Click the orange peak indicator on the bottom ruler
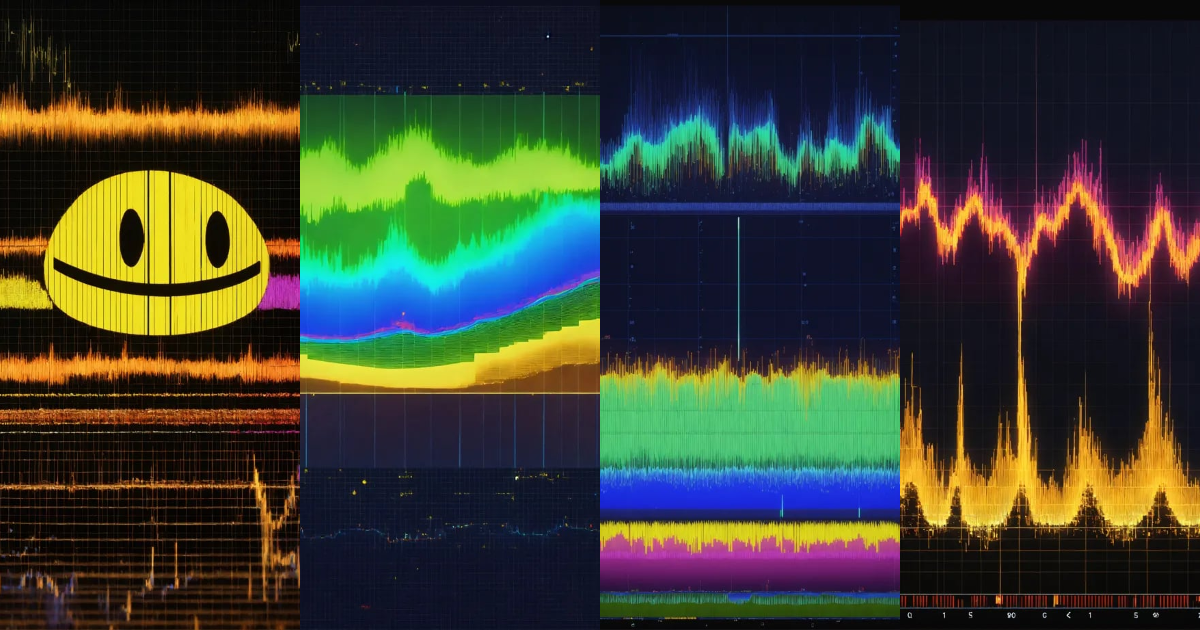This screenshot has width=1200, height=630. 1000,600
